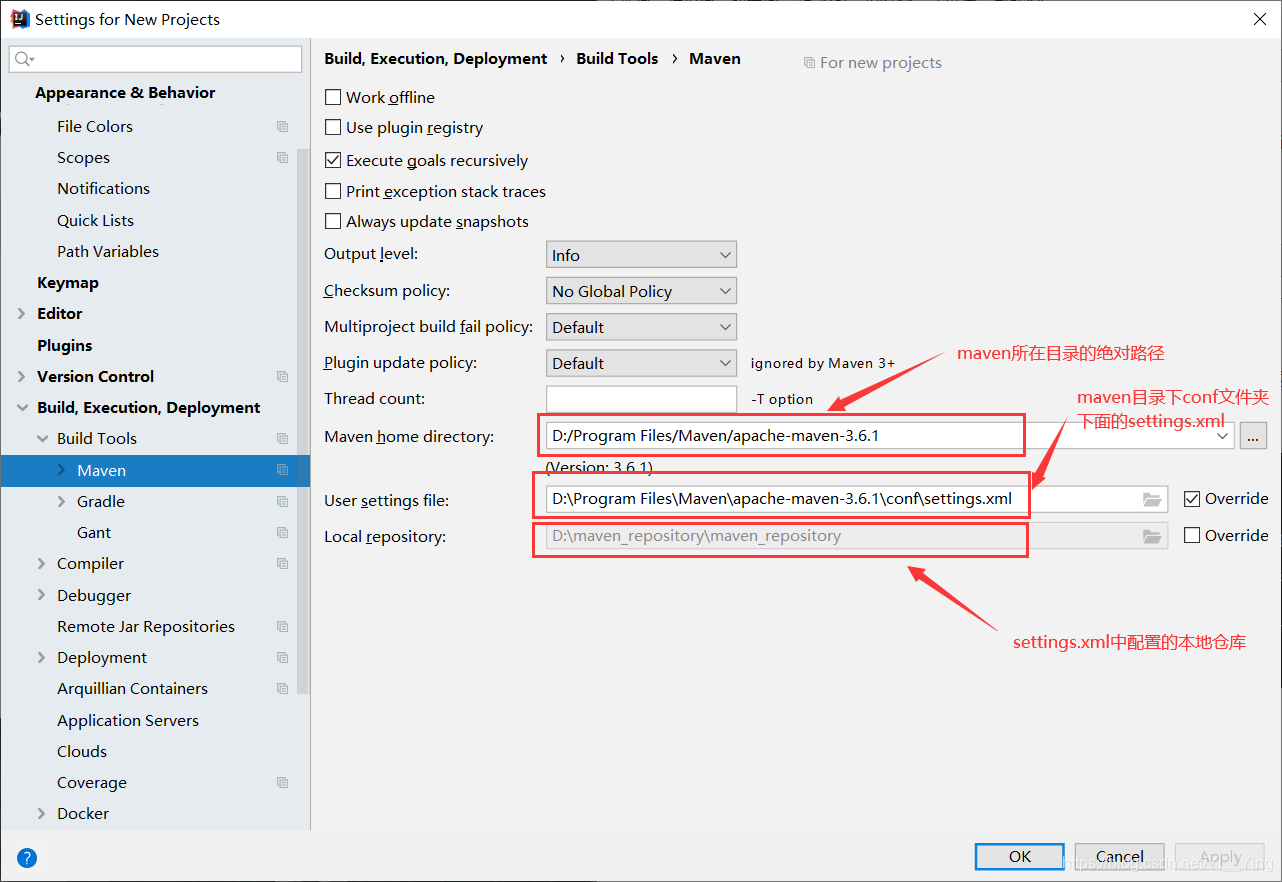Screen dimensions: 1282x882
Task: Enable Use plugin registry checkbox
Action: click(x=333, y=127)
